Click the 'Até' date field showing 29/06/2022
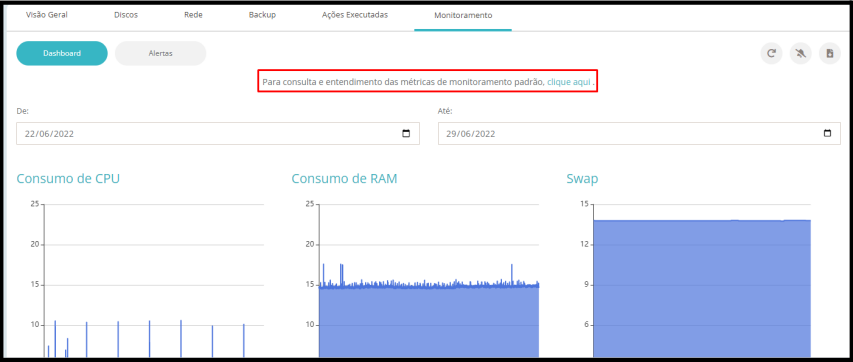Image resolution: width=853 pixels, height=362 pixels. click(639, 133)
